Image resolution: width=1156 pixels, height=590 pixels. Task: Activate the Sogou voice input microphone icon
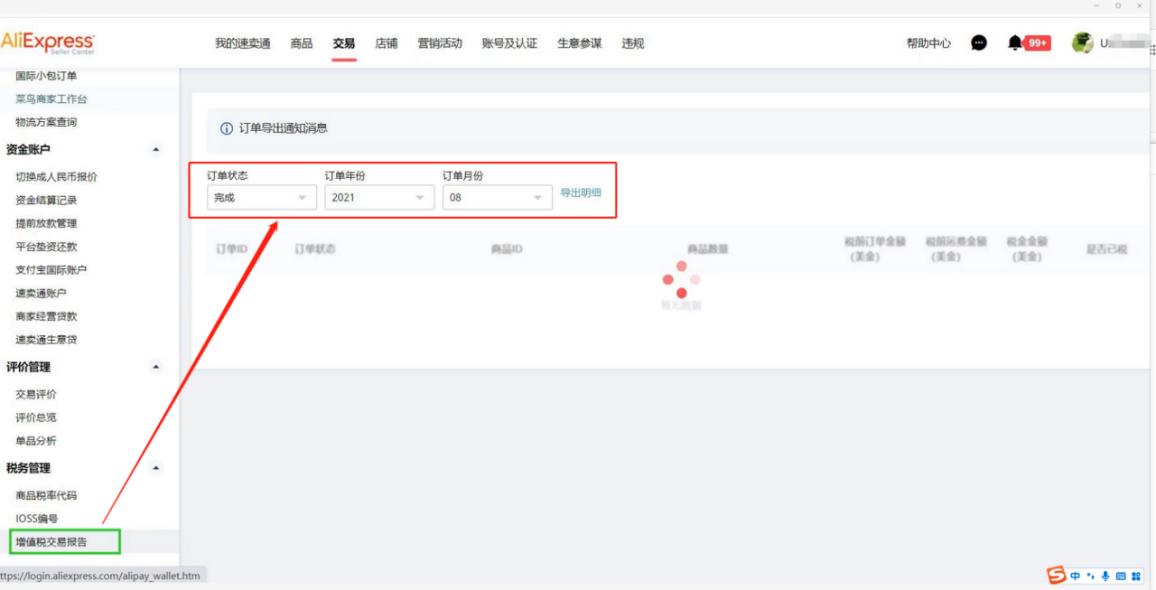(1105, 573)
